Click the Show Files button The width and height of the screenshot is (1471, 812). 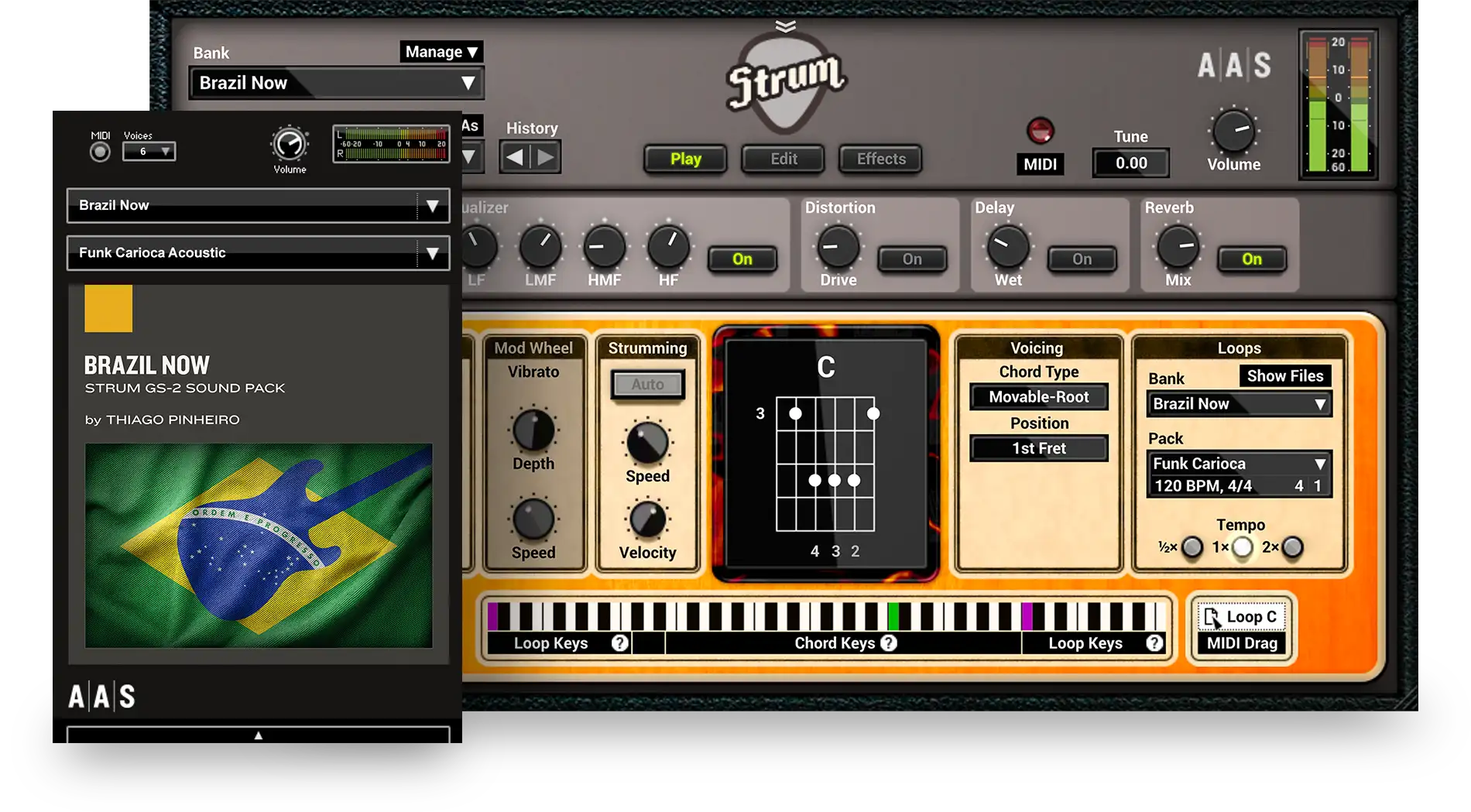[x=1286, y=375]
